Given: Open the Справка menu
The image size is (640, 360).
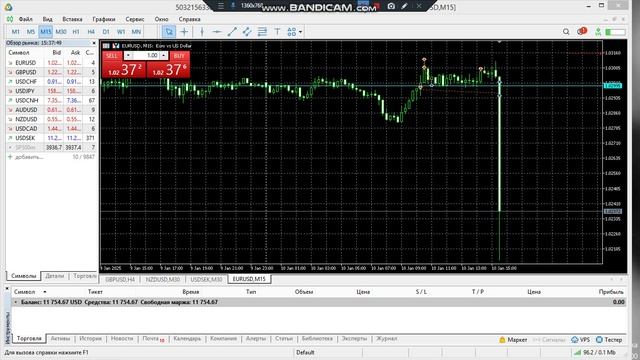Looking at the screenshot, I should [x=189, y=19].
